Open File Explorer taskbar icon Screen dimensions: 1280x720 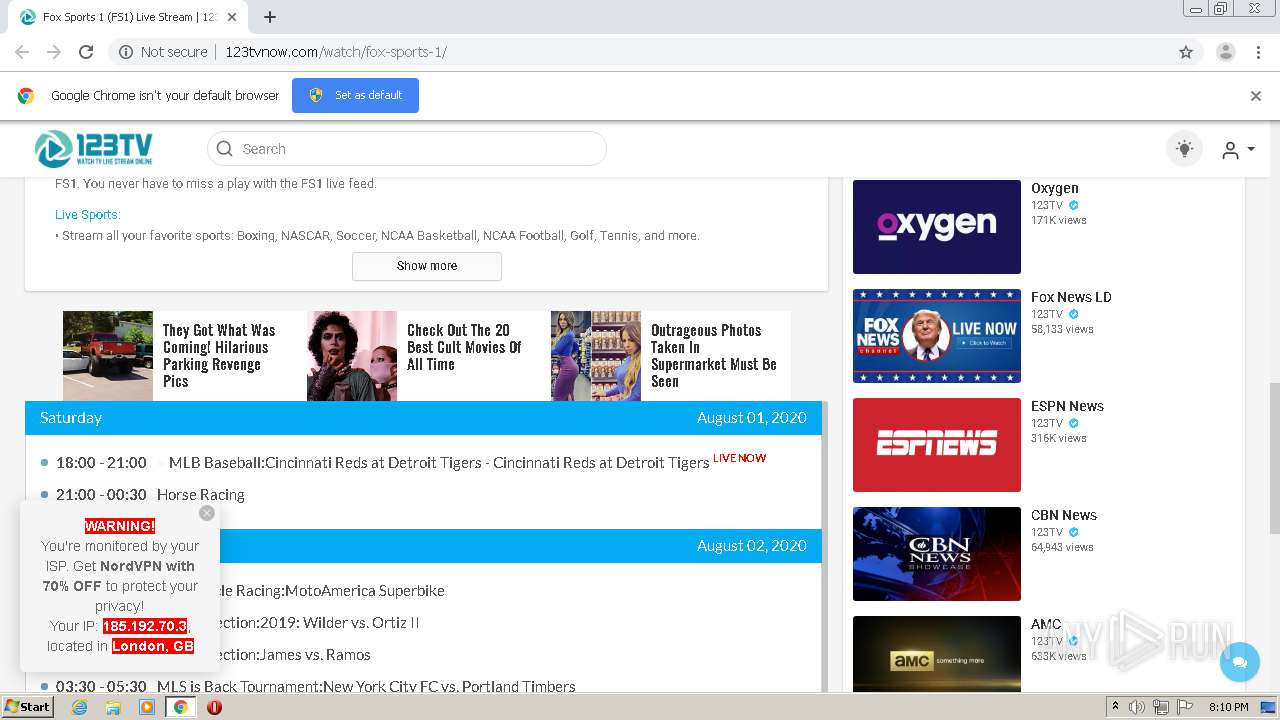[113, 707]
